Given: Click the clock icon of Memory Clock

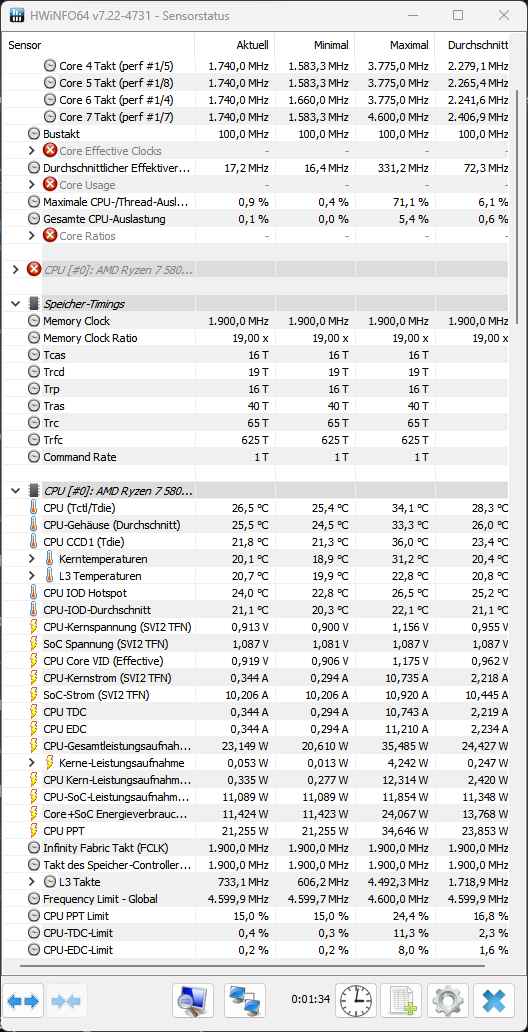Looking at the screenshot, I should pos(34,321).
